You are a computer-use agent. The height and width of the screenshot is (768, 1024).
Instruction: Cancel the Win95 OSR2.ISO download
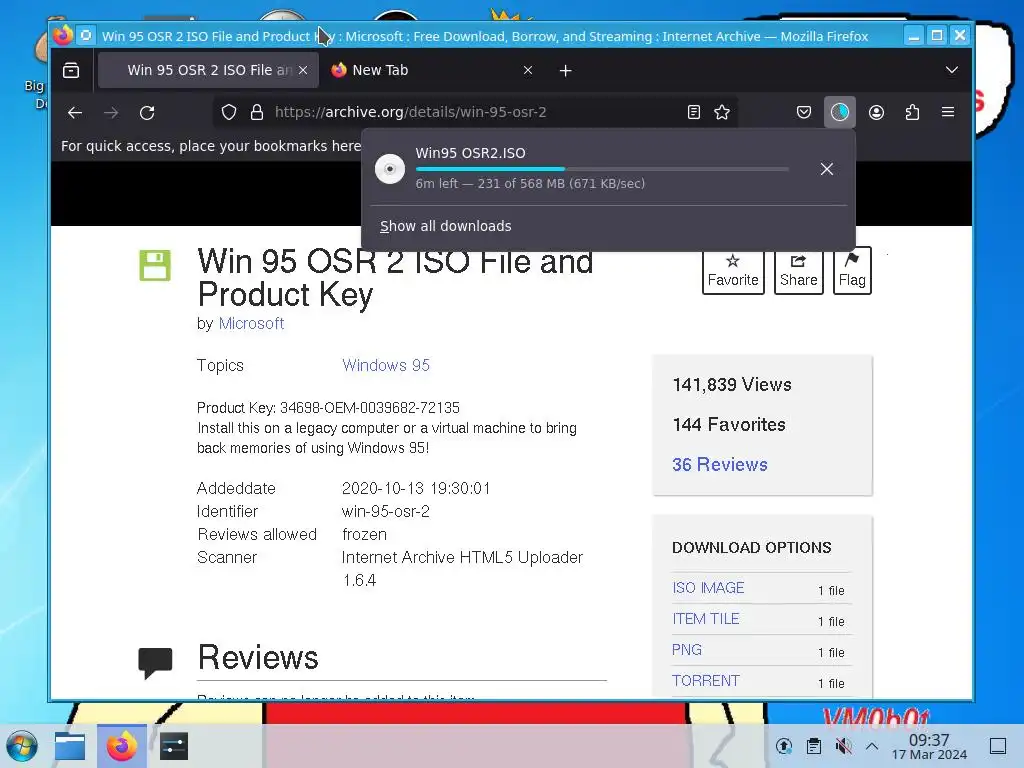tap(827, 169)
